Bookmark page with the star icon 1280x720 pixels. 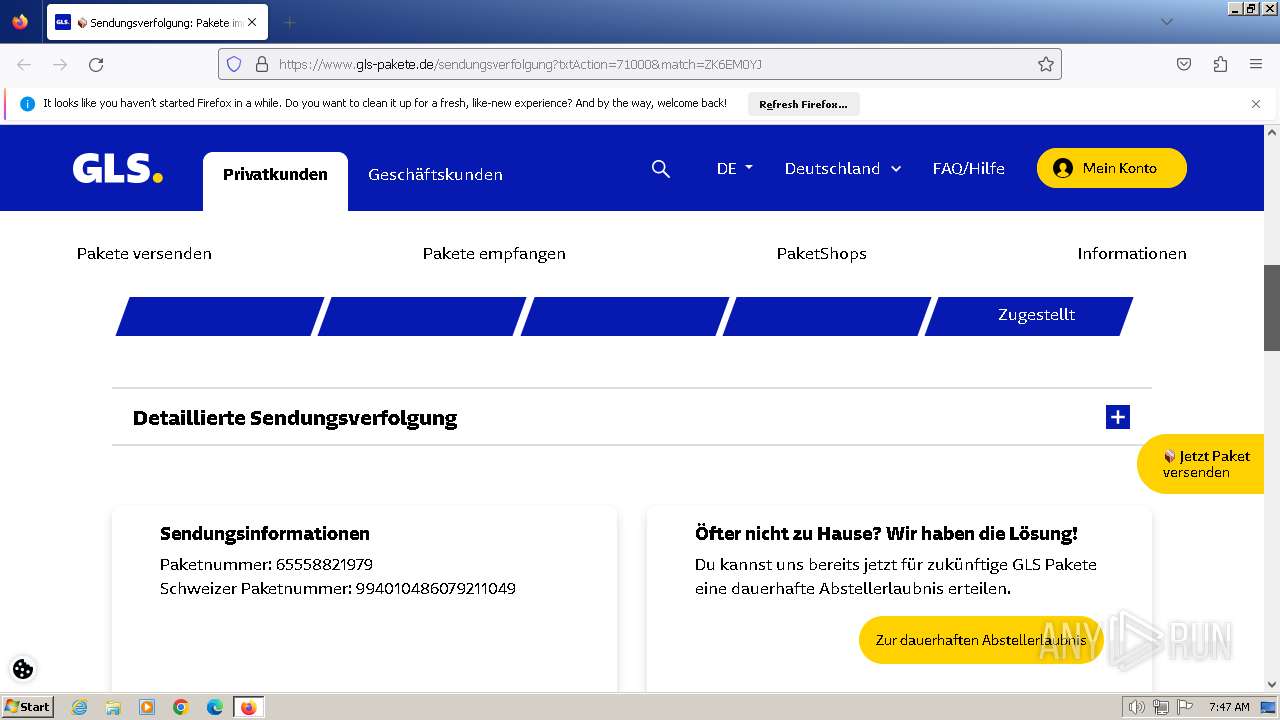pos(1046,64)
